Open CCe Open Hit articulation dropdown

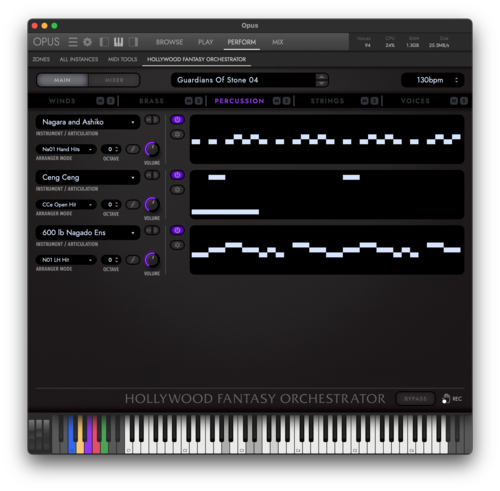coord(66,204)
